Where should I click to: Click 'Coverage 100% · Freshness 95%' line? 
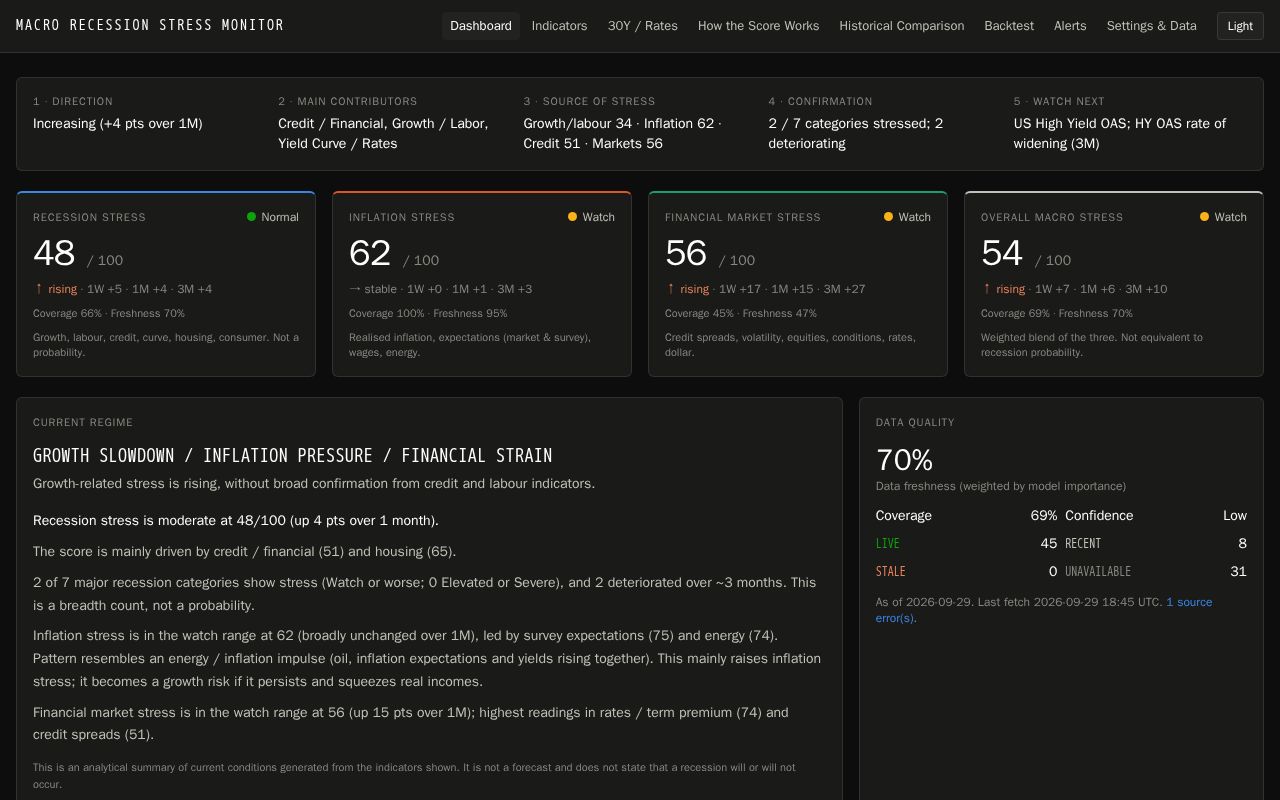(x=428, y=313)
